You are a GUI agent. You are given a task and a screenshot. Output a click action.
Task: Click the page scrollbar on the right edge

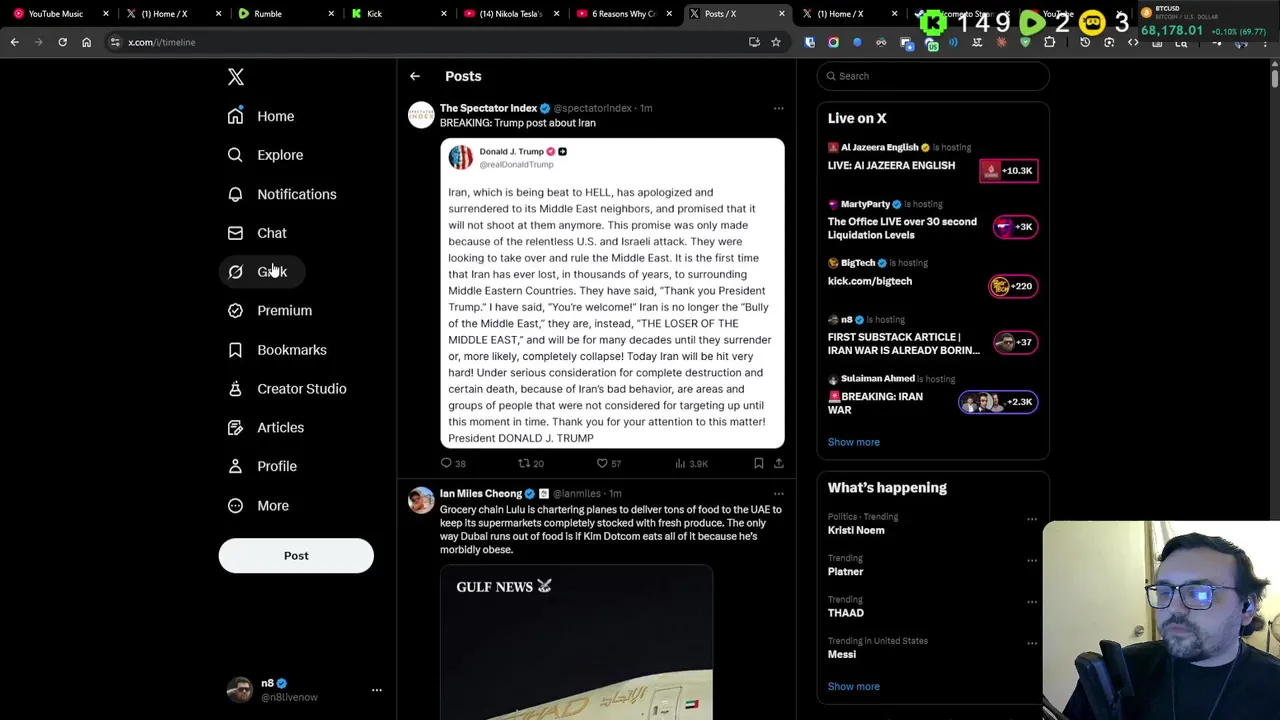[x=1275, y=79]
